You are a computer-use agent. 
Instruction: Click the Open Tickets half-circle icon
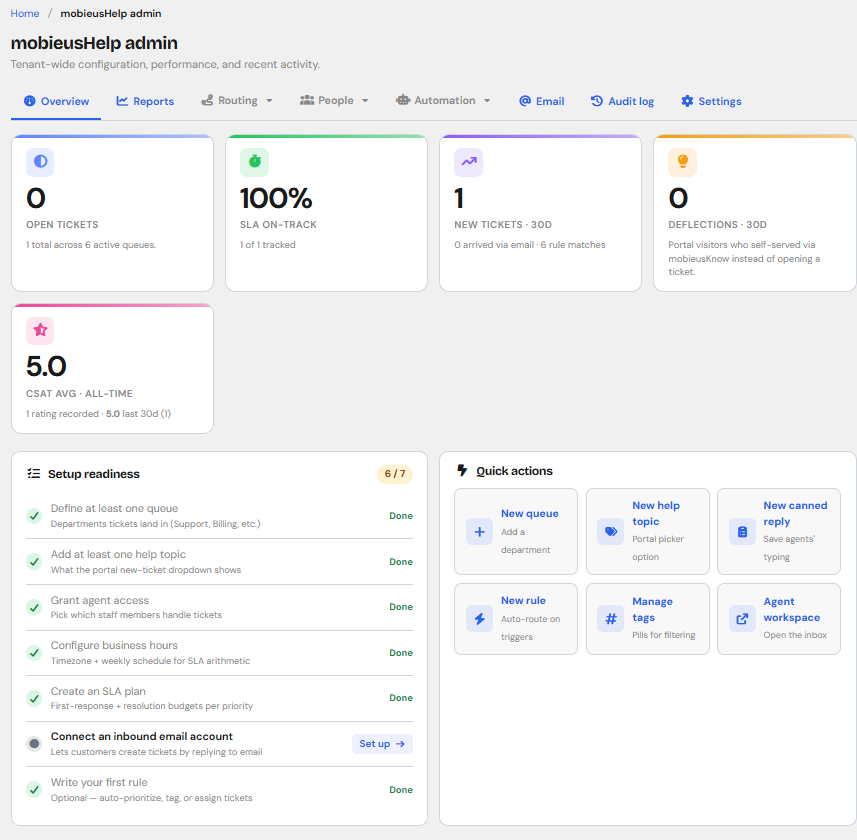(x=40, y=162)
